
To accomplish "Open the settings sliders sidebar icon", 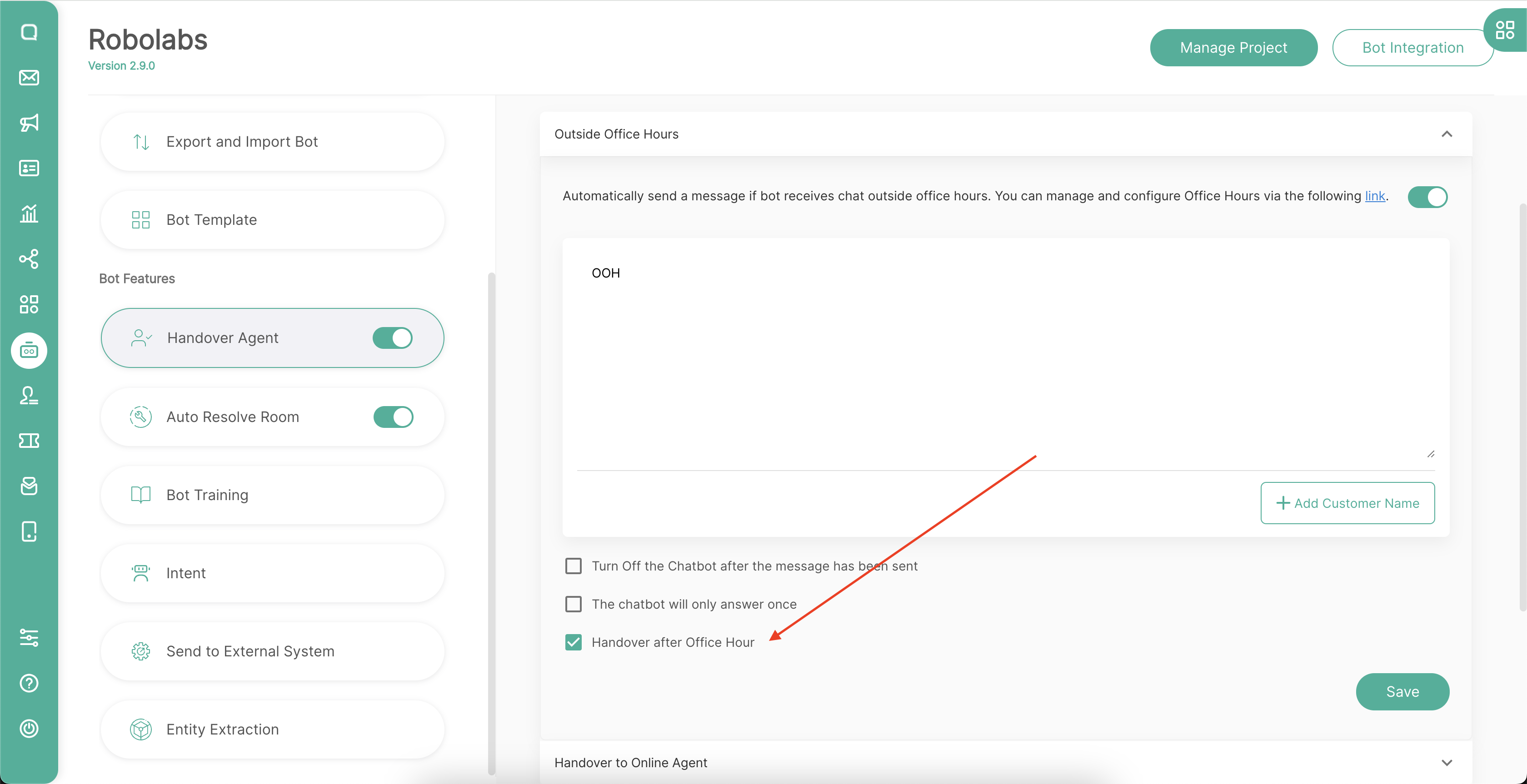I will pyautogui.click(x=29, y=638).
